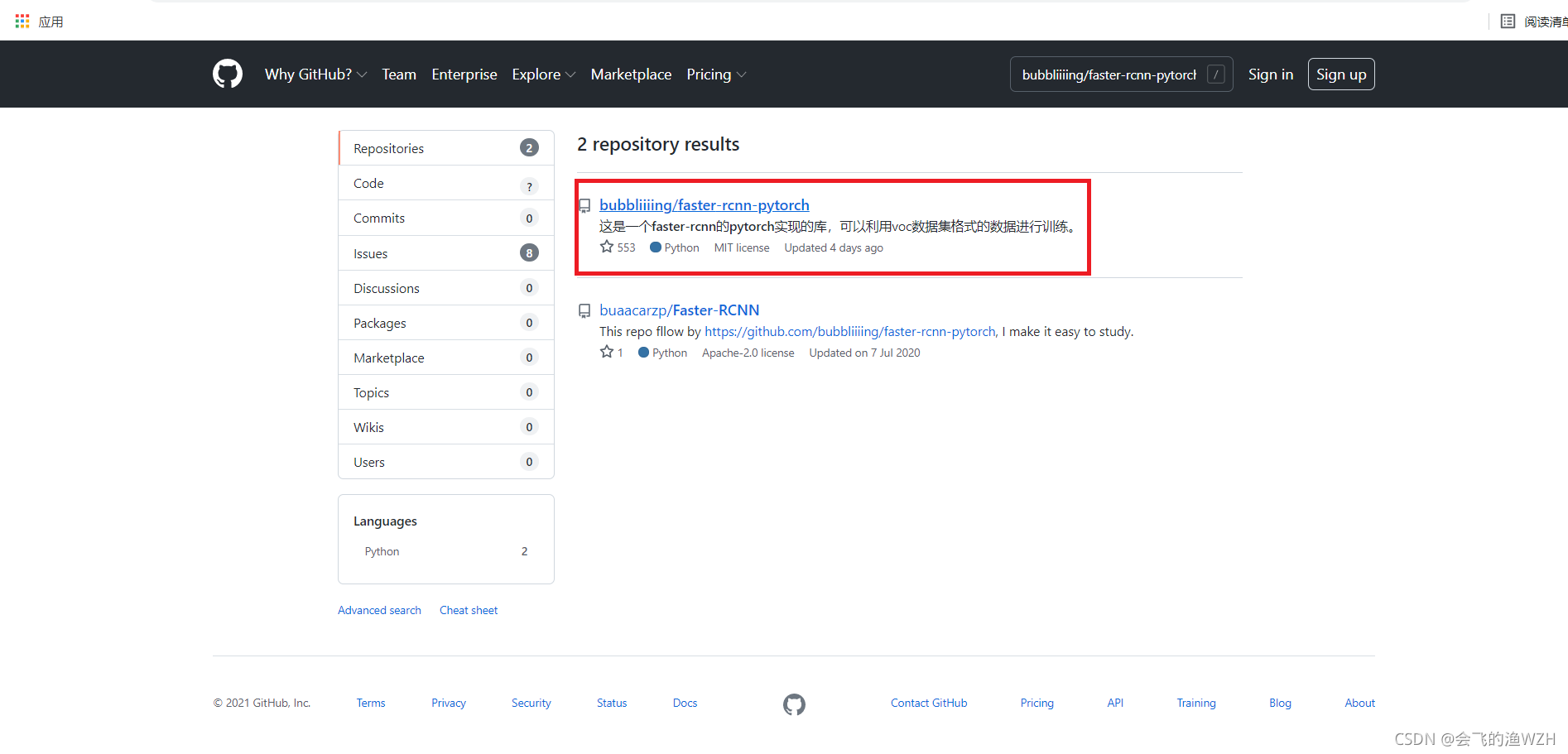1568x754 pixels.
Task: Click the slash shortcut icon in search box
Action: (1215, 74)
